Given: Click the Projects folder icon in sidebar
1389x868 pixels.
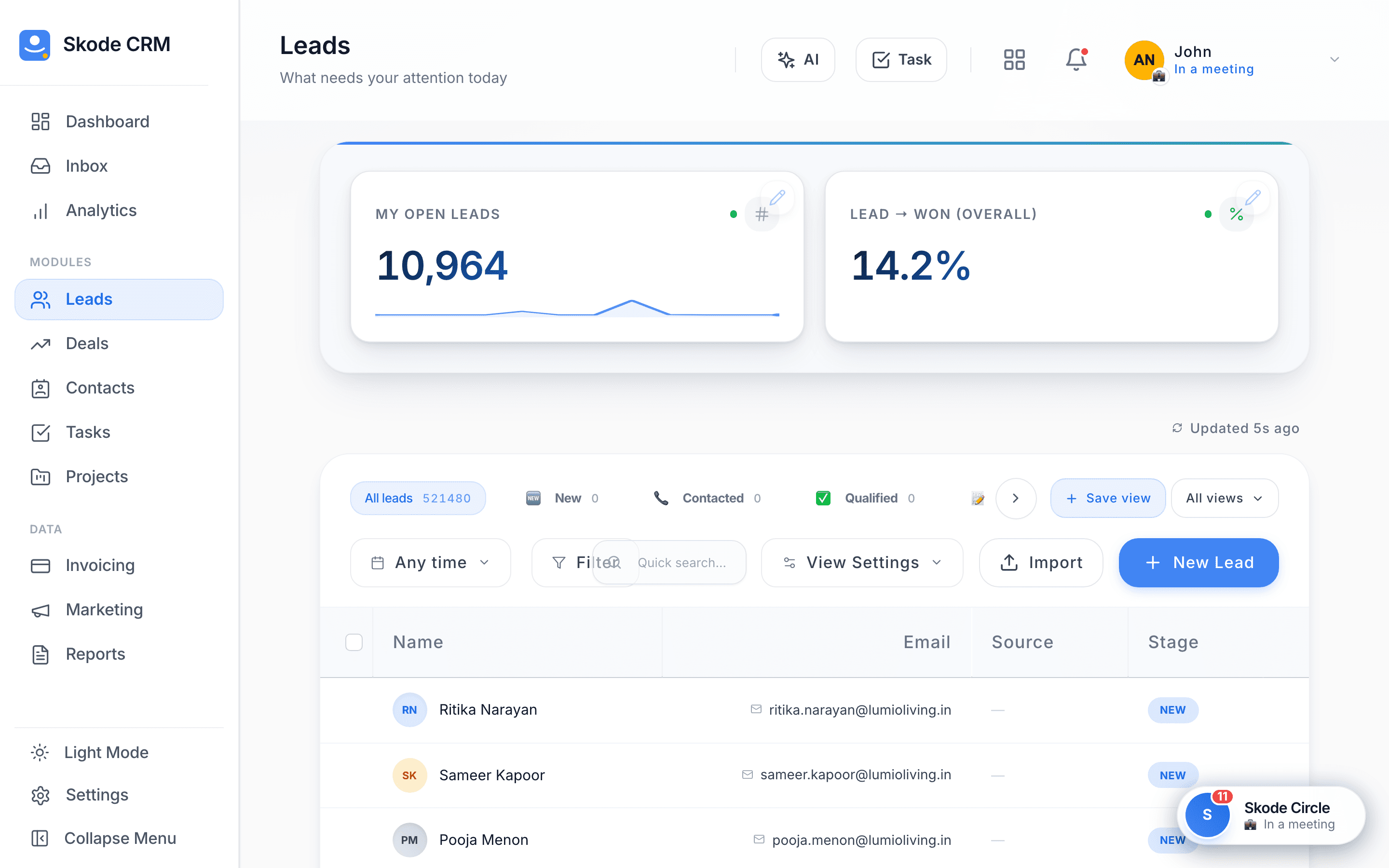Looking at the screenshot, I should click(x=40, y=476).
